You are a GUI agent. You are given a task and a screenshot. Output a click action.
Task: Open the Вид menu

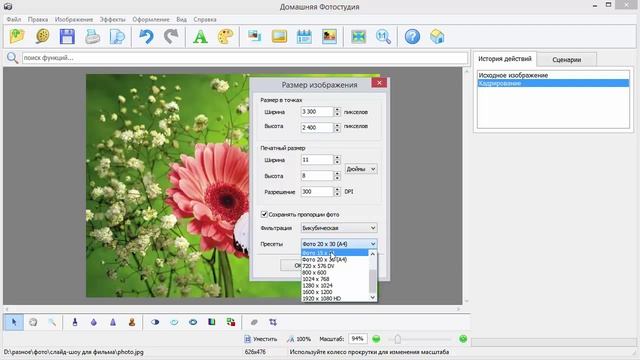[x=182, y=19]
